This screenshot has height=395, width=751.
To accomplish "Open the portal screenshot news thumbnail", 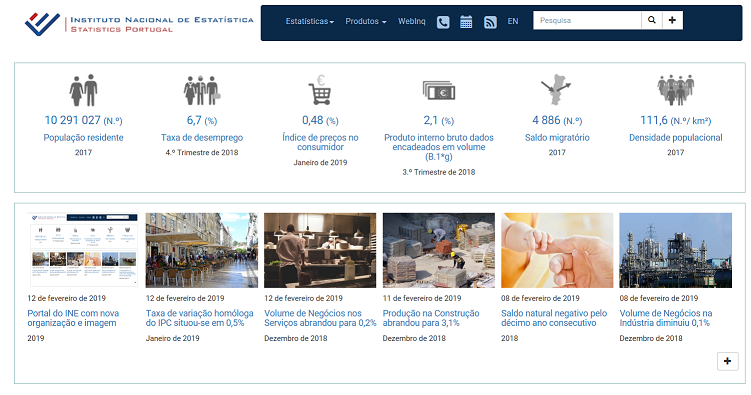I will click(83, 250).
